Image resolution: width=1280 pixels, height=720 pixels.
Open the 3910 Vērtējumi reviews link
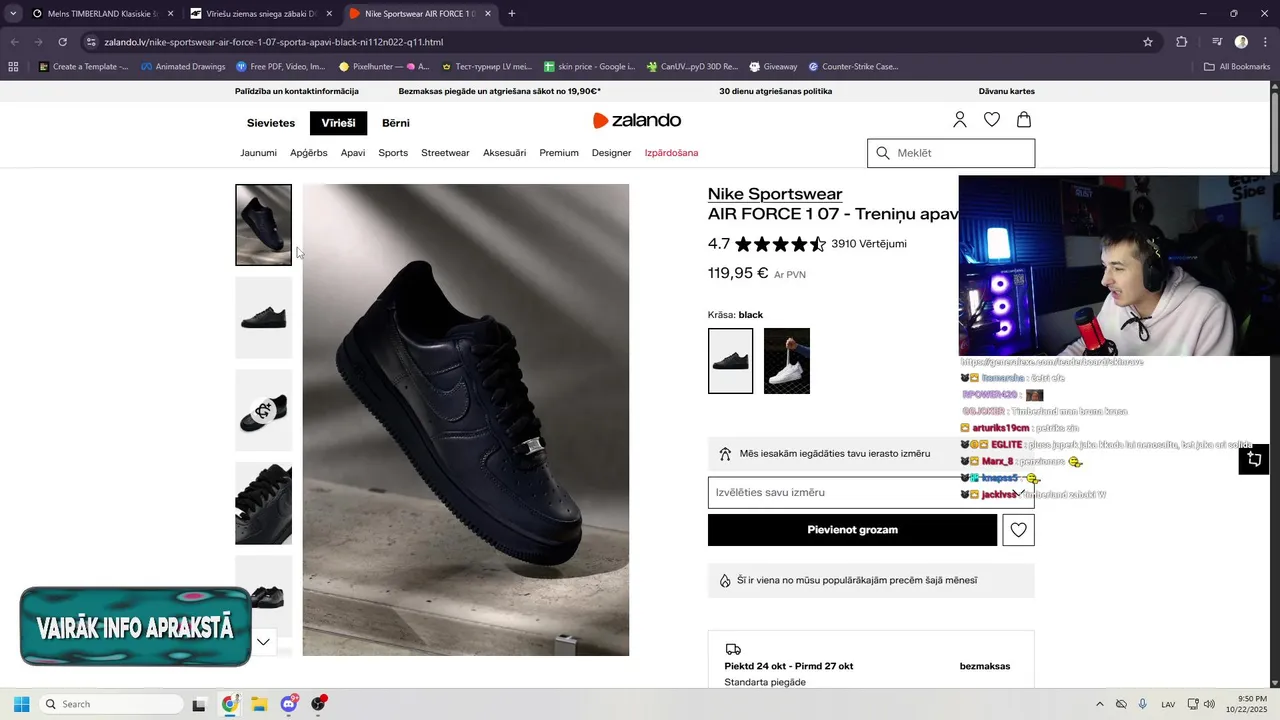pos(869,243)
